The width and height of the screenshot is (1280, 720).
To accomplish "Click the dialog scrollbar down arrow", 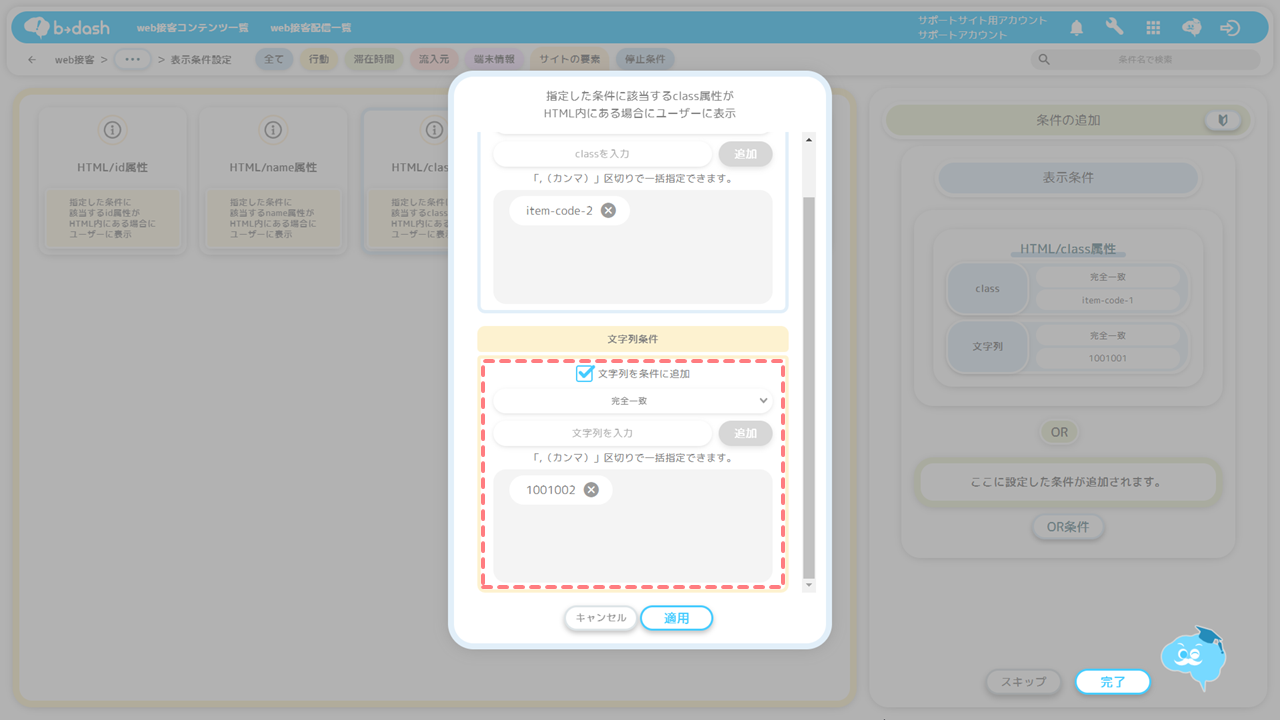I will 809,584.
